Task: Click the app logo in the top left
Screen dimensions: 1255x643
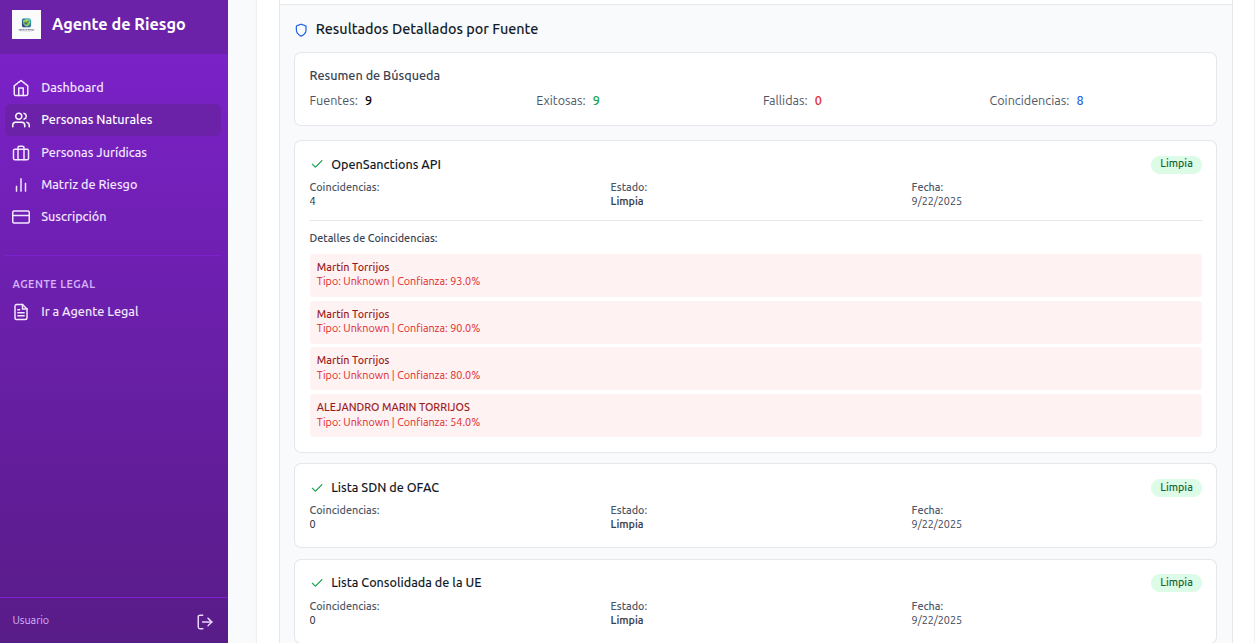Action: coord(26,23)
